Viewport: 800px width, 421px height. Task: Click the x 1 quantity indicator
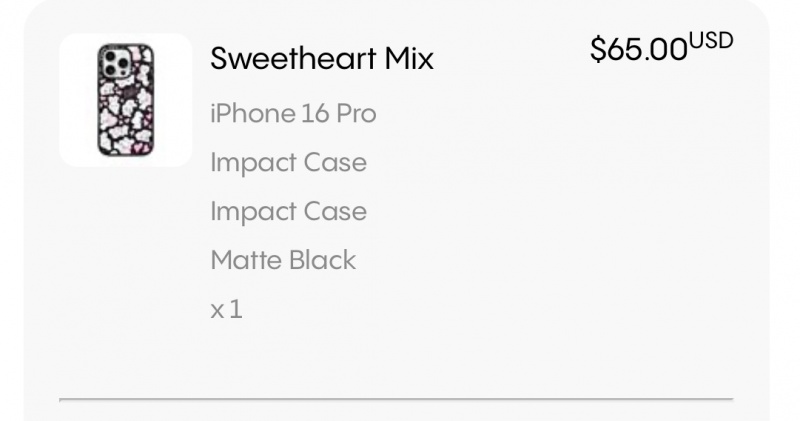pyautogui.click(x=227, y=309)
